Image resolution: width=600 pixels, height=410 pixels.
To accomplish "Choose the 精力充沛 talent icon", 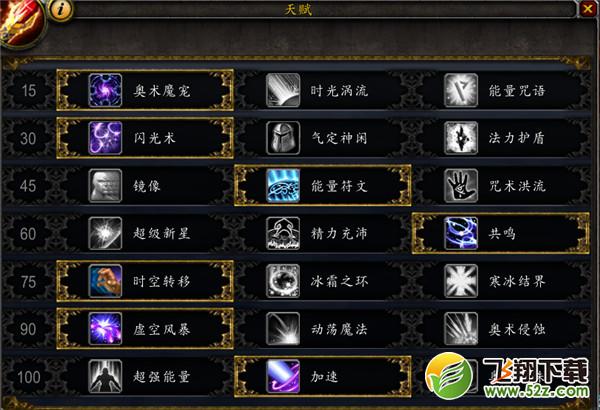I will coord(283,234).
